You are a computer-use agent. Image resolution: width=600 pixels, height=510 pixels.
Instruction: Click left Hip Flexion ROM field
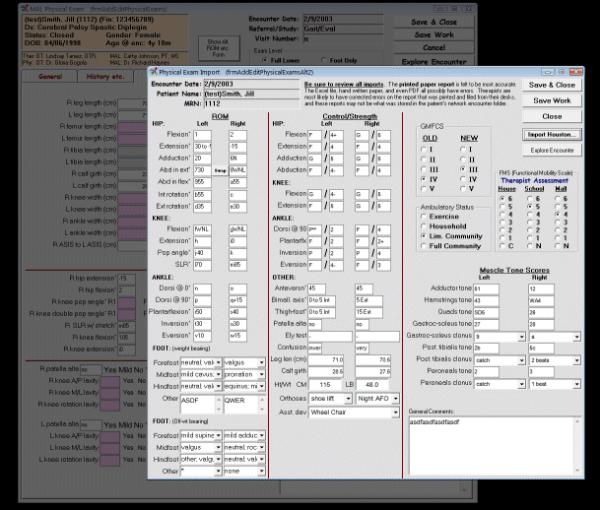202,135
